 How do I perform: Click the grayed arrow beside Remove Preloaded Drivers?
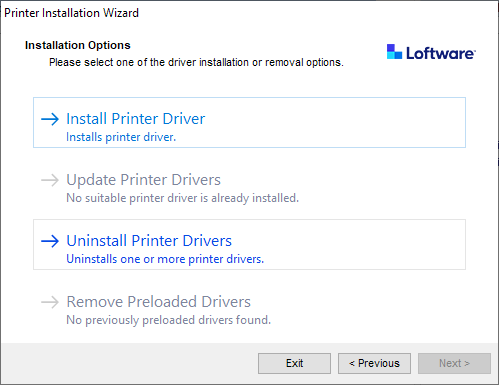(50, 302)
